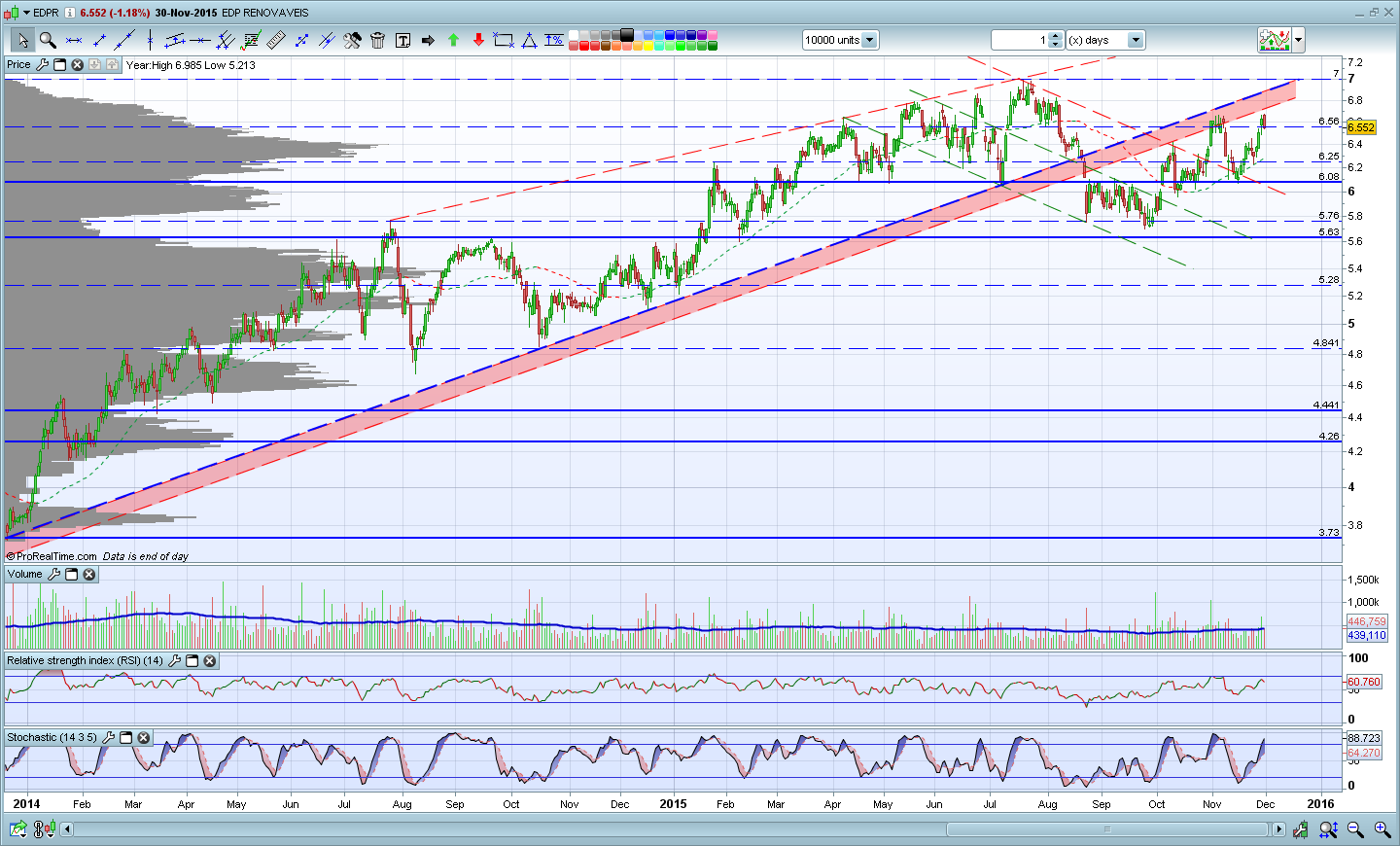Pick the red down-arrow marker tool
Screen dimensions: 1400x846
pos(478,40)
